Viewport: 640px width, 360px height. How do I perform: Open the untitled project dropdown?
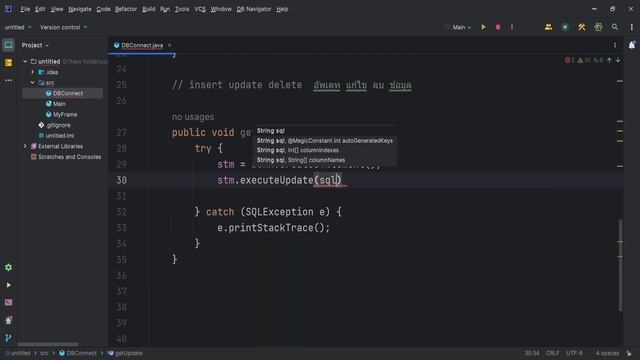point(18,27)
